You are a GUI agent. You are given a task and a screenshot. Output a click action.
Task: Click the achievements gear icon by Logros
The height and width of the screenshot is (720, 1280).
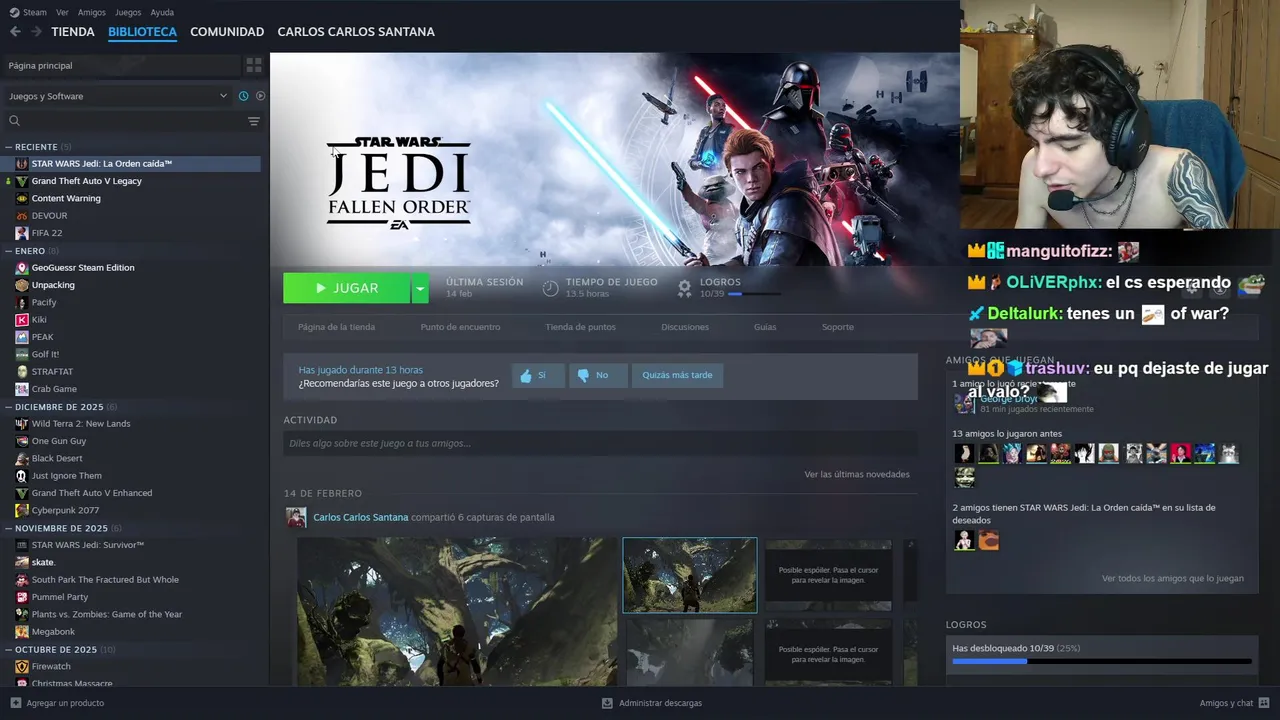tap(684, 288)
